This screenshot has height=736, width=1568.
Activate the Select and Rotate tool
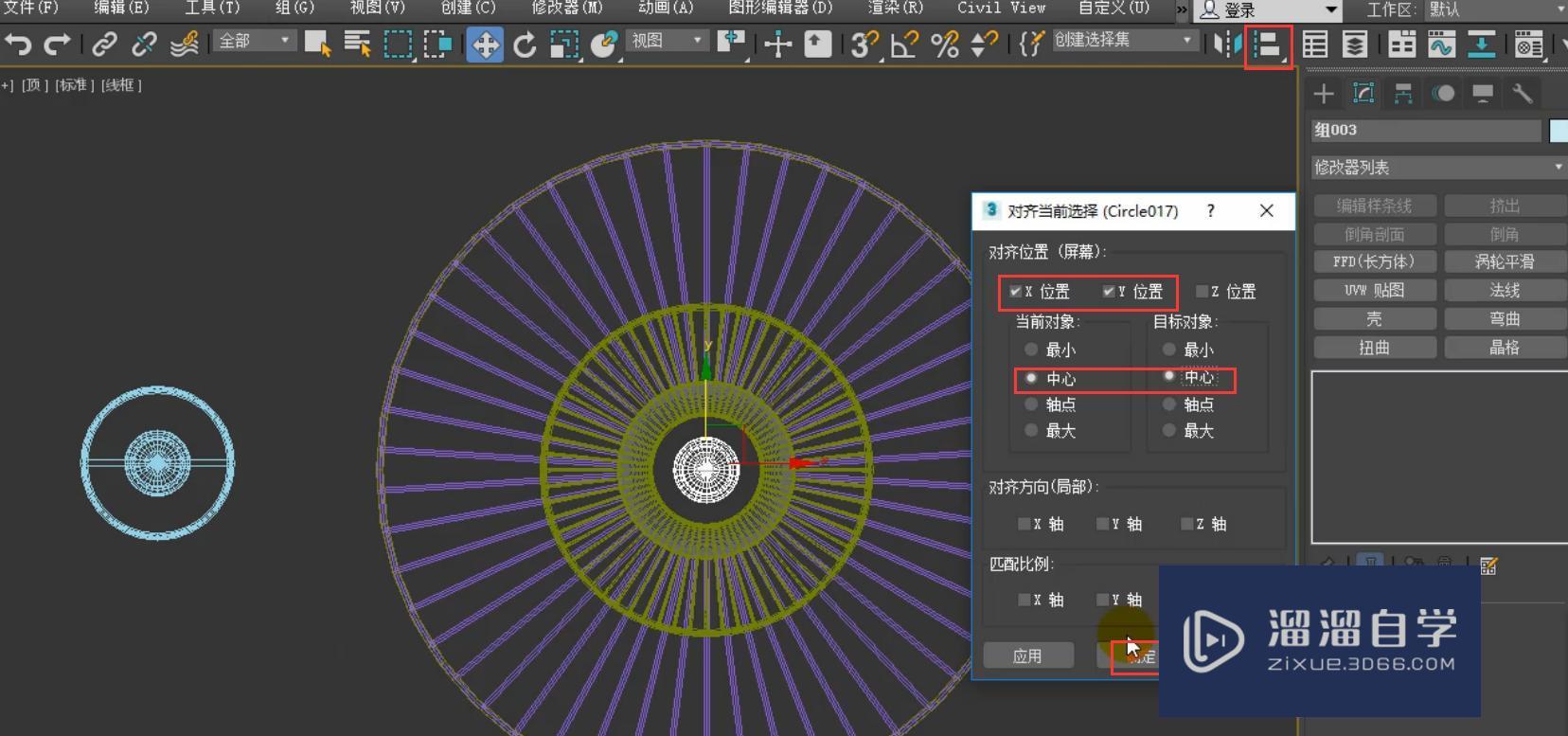pos(525,44)
